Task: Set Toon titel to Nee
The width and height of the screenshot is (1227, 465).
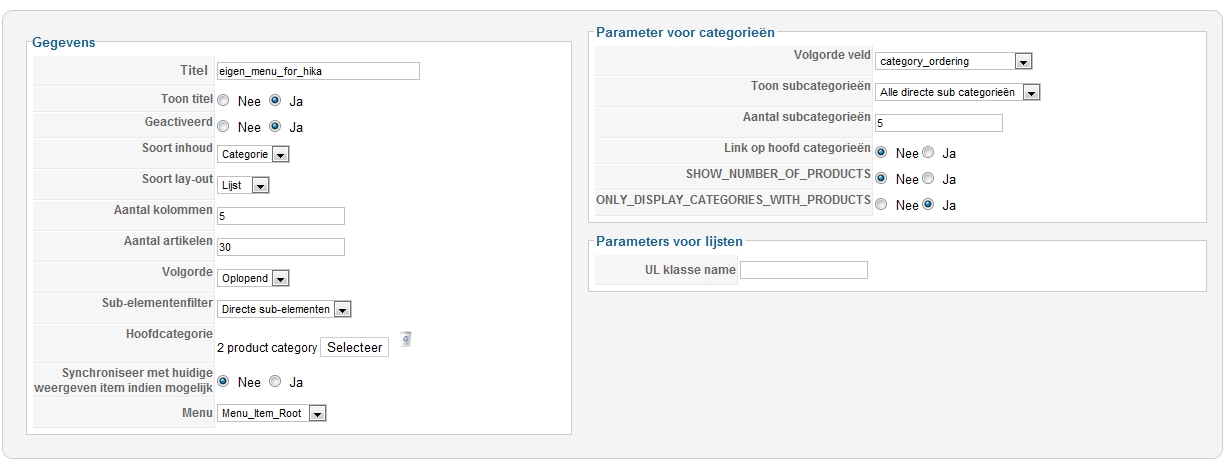Action: (x=223, y=101)
